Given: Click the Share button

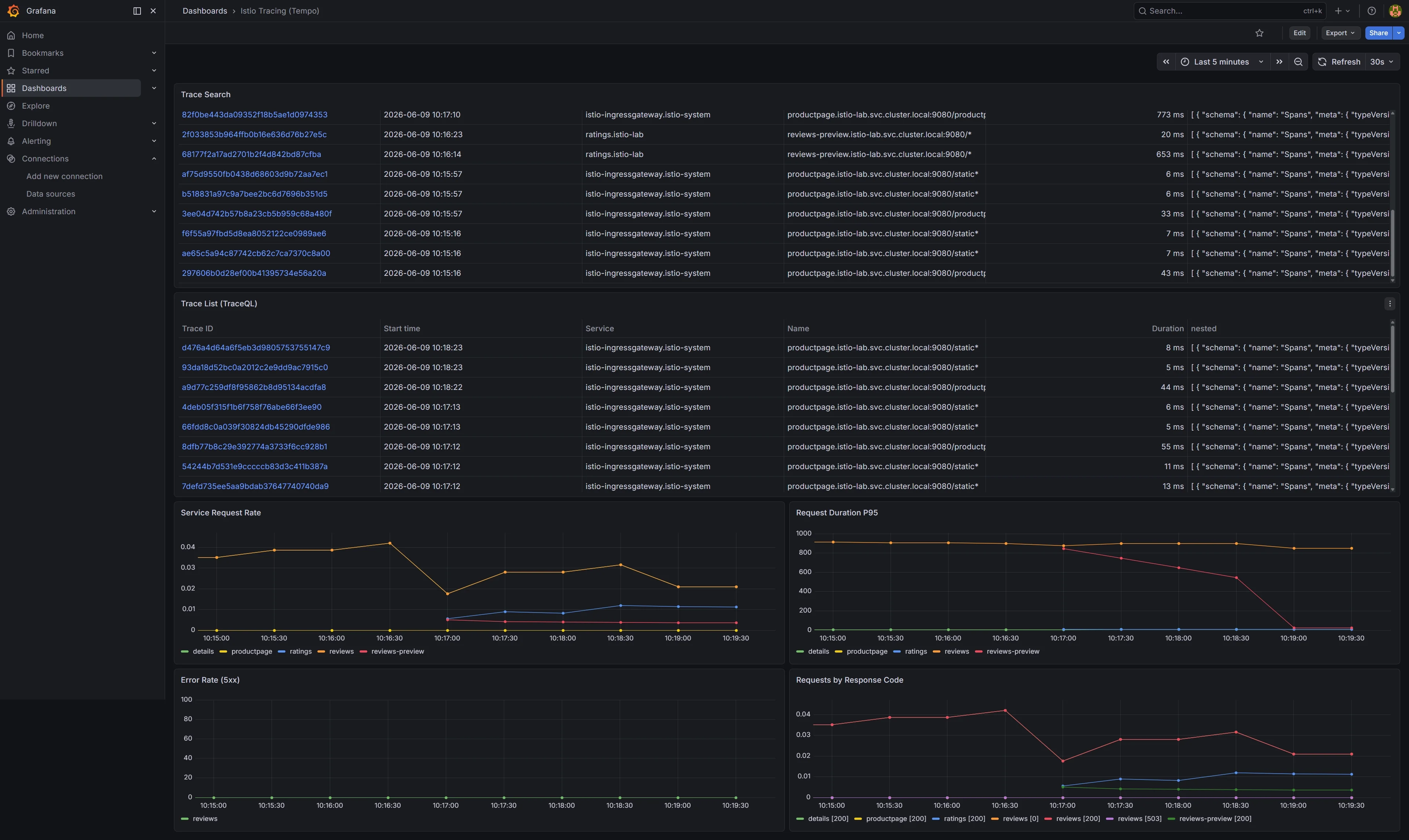Looking at the screenshot, I should [x=1379, y=33].
